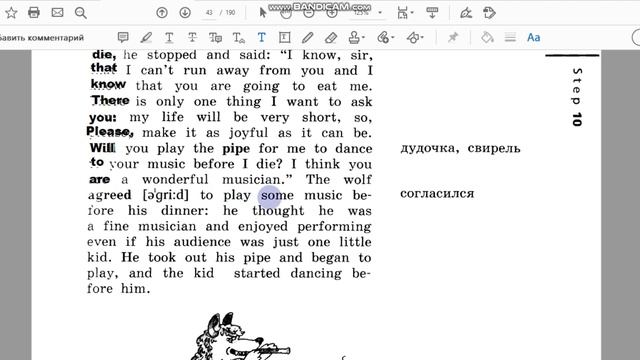Click the add comment panel label
640x360 pixels.
pyautogui.click(x=42, y=38)
